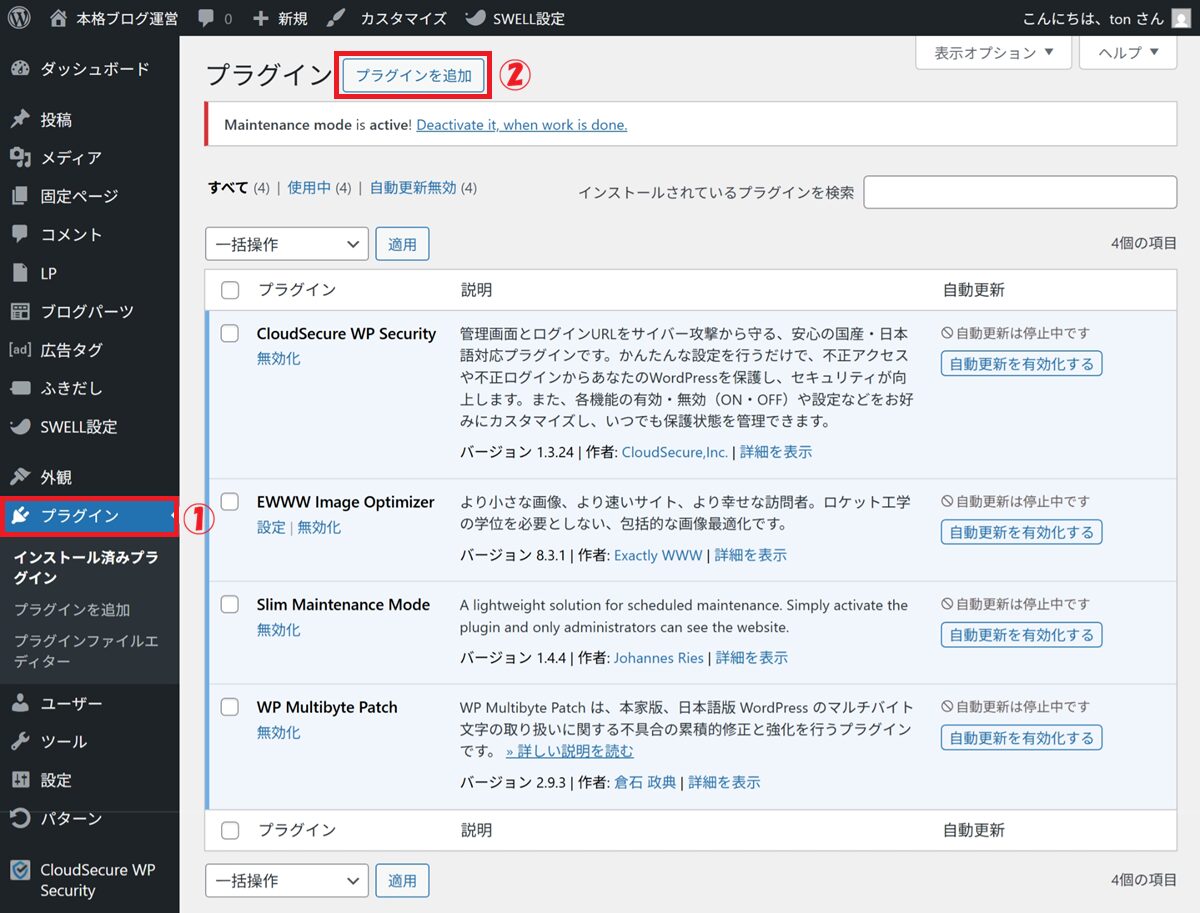Expand the Help tab at top right
1200x913 pixels.
1128,53
